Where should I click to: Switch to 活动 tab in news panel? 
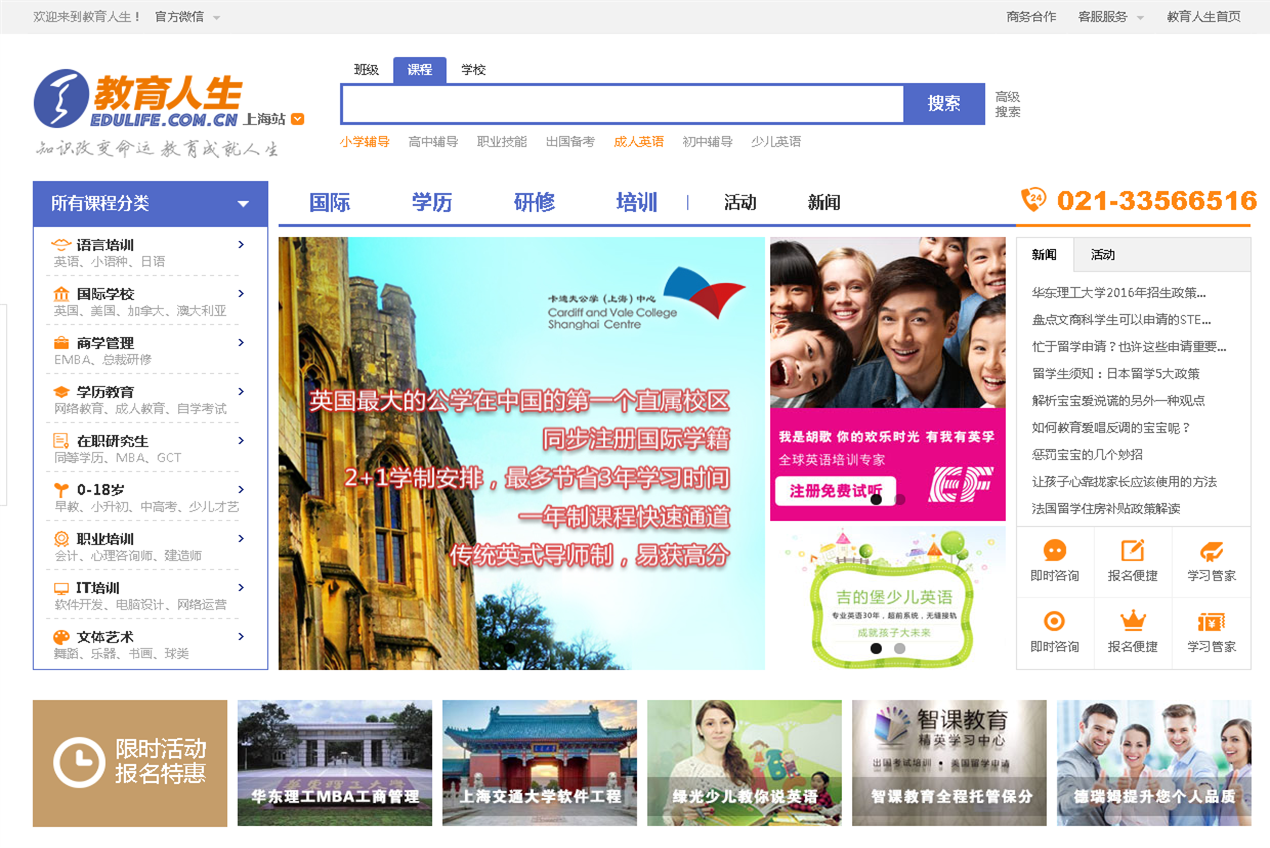(1103, 255)
